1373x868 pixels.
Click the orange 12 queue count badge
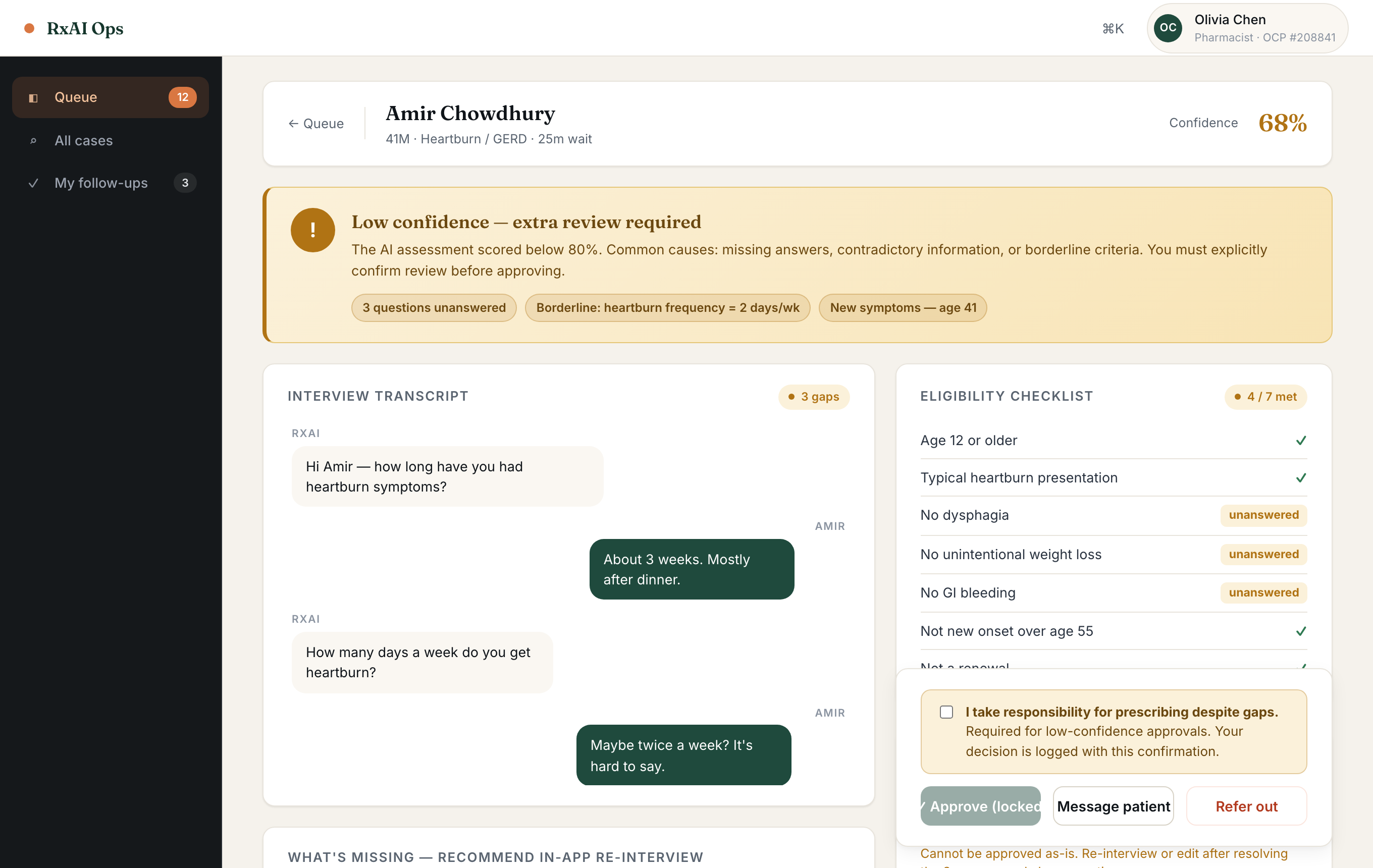[x=182, y=97]
